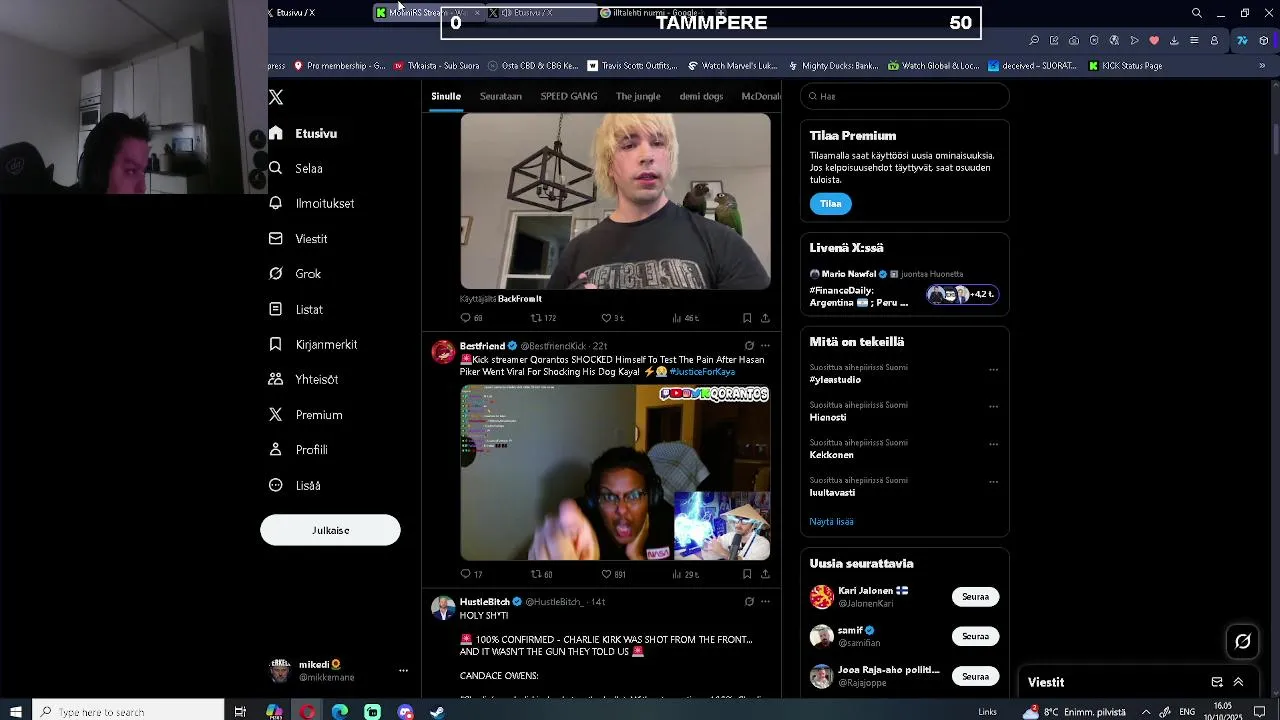
Task: Open Selaa search page in sidebar
Action: pyautogui.click(x=296, y=169)
